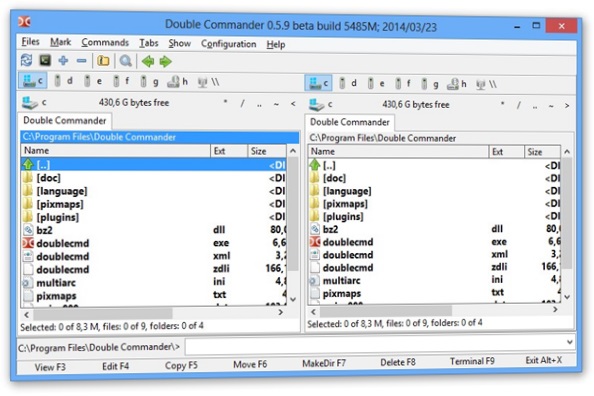Select drive e in right drive bar
Screen dimensions: 594x396
pyautogui.click(x=376, y=83)
